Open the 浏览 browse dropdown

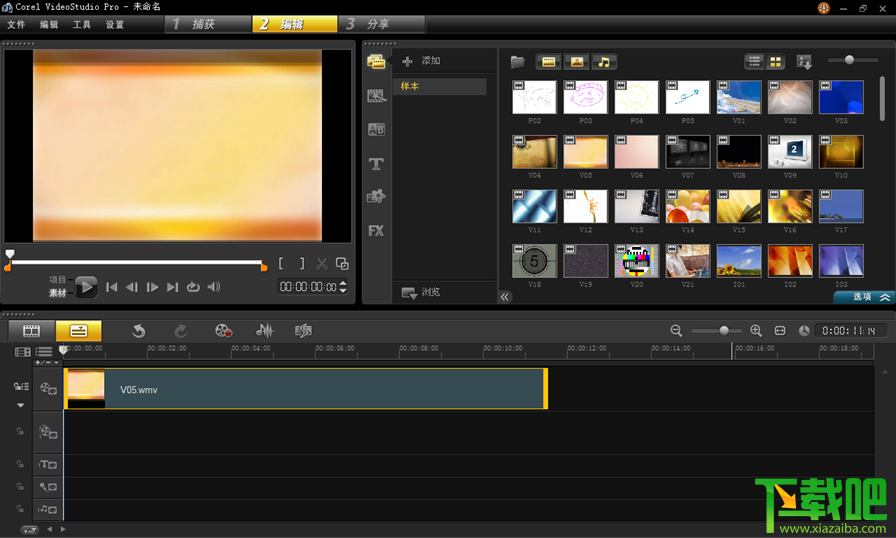[421, 292]
